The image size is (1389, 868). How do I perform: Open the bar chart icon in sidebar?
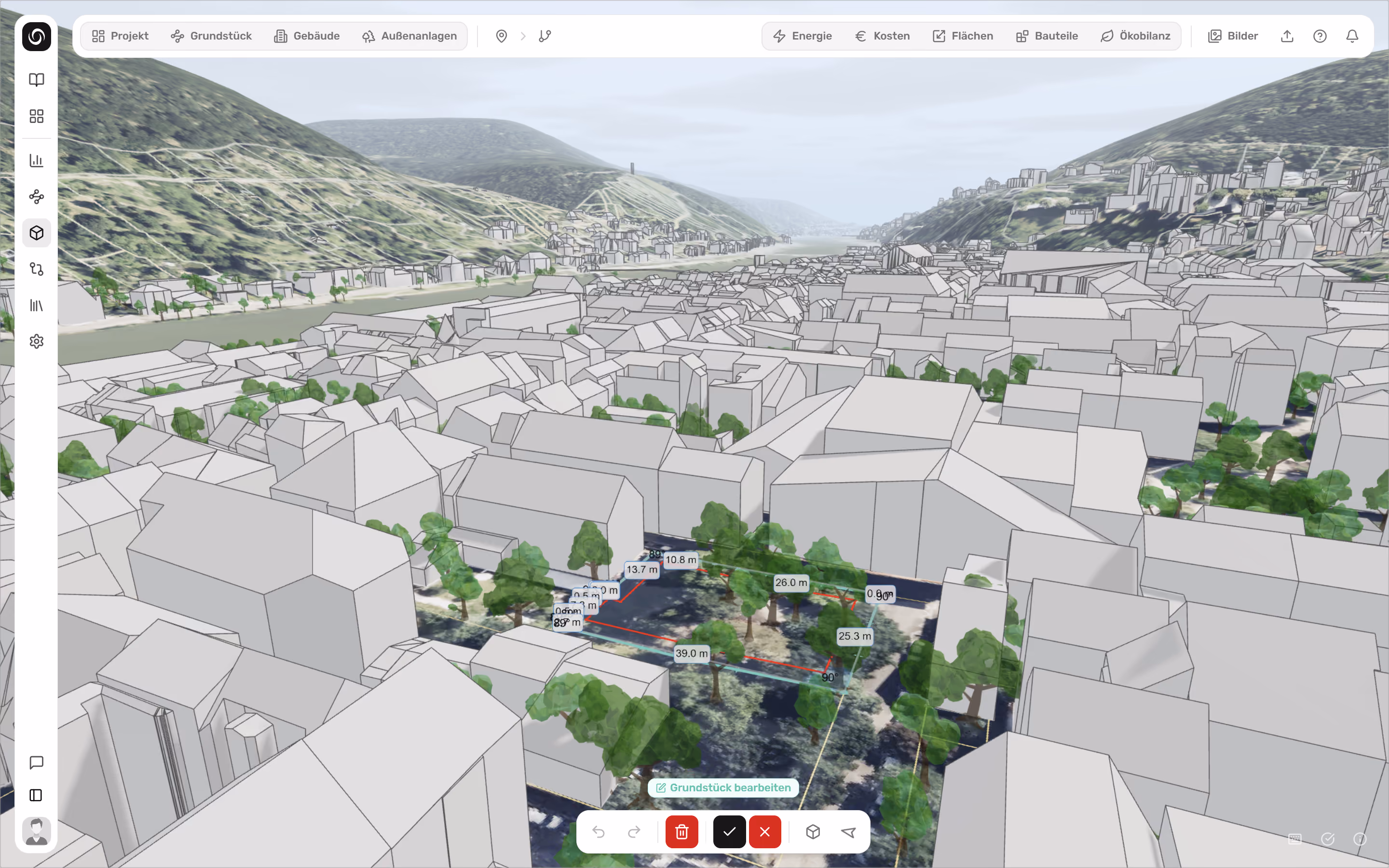pos(36,160)
